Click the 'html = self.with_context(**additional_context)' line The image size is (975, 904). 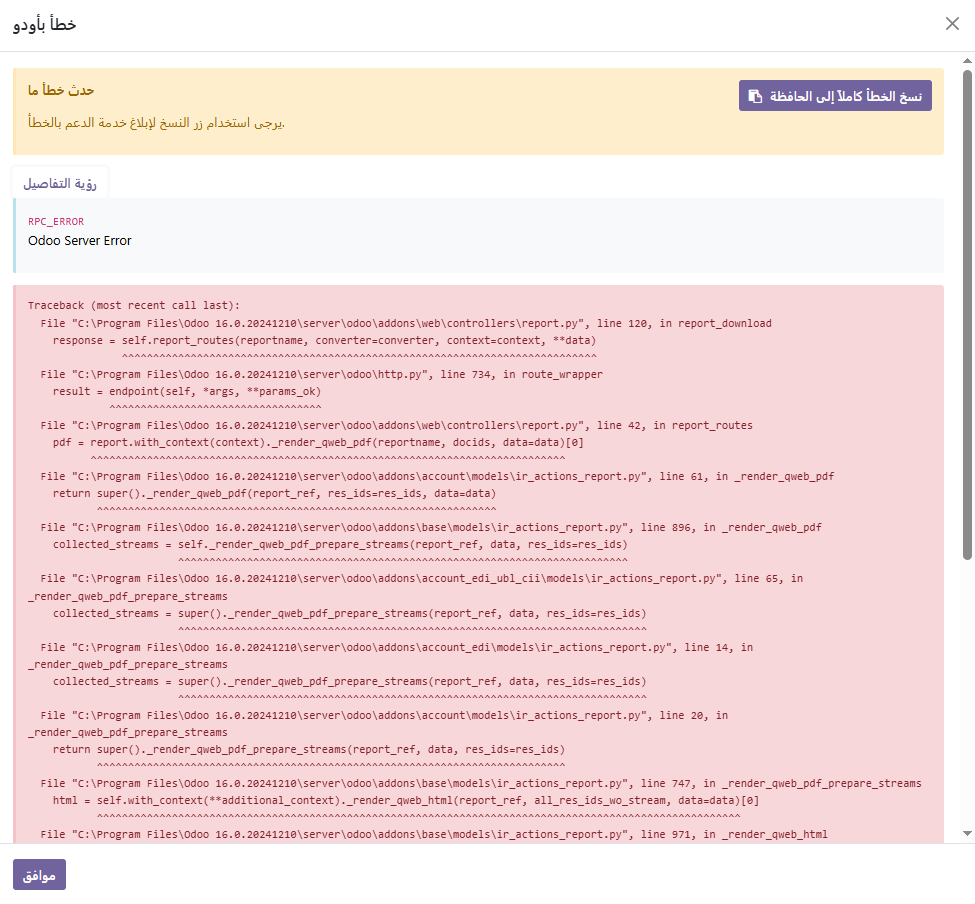click(x=406, y=801)
